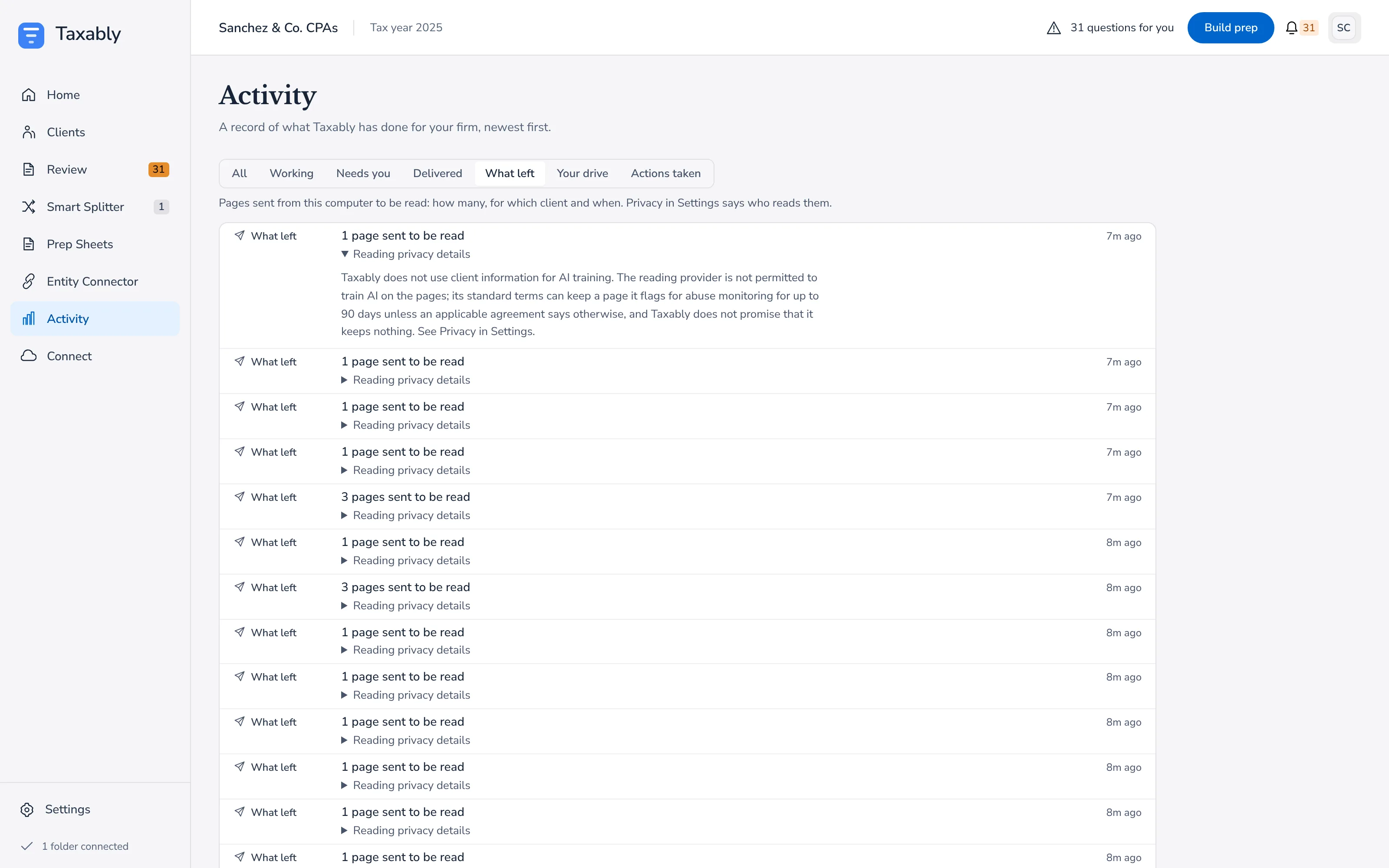The width and height of the screenshot is (1389, 868).
Task: Switch to the All tab
Action: pos(239,173)
